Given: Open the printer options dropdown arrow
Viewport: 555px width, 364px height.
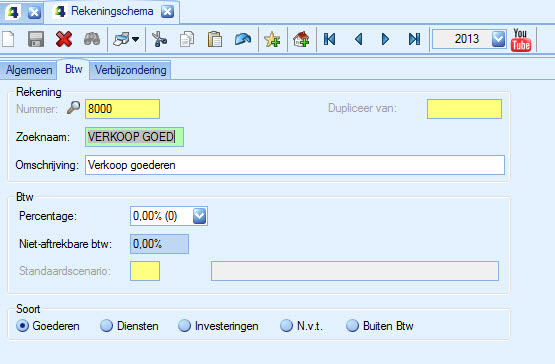Looking at the screenshot, I should pyautogui.click(x=136, y=39).
